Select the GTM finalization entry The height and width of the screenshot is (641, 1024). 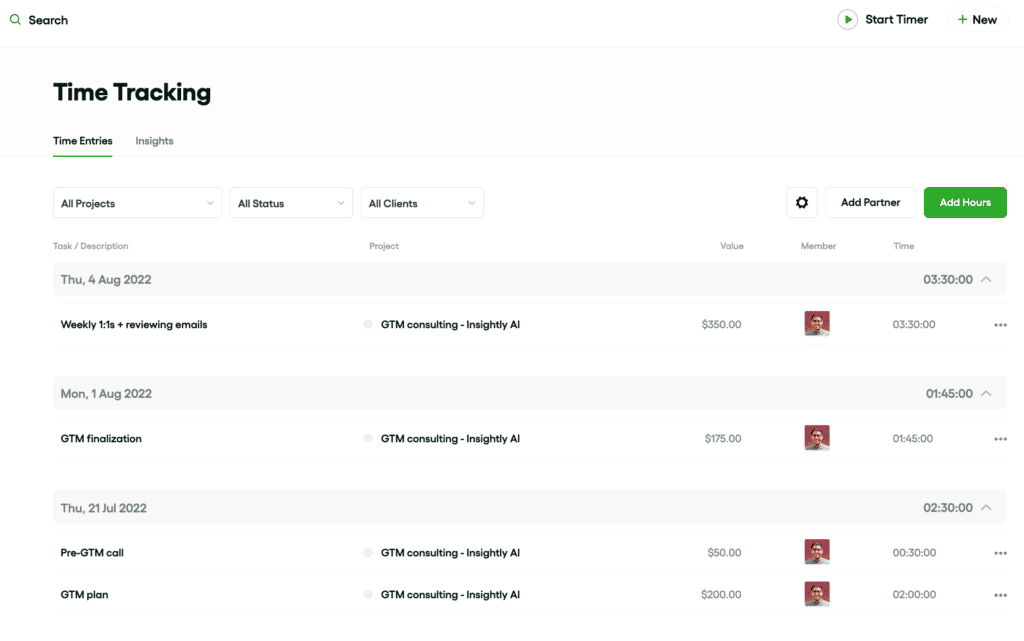coord(101,439)
